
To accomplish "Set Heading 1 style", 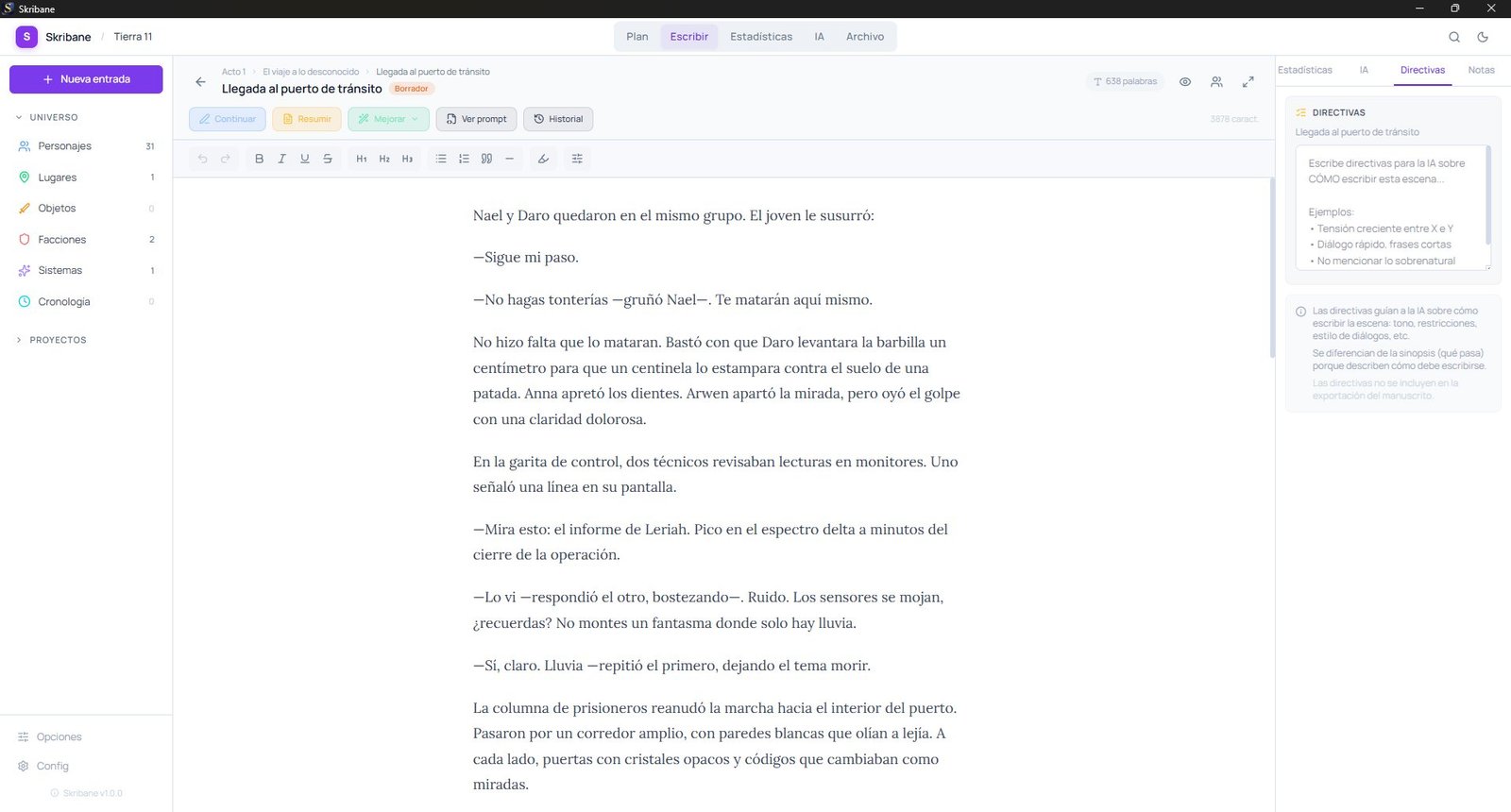I will [x=362, y=159].
